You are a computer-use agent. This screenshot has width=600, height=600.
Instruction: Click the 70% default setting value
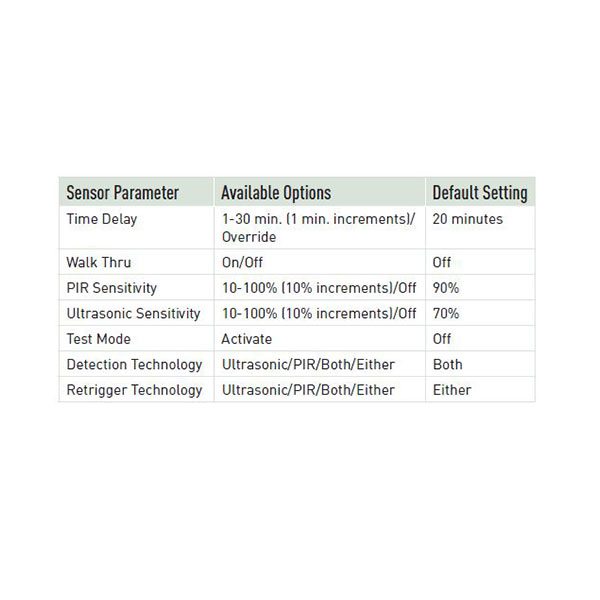446,314
